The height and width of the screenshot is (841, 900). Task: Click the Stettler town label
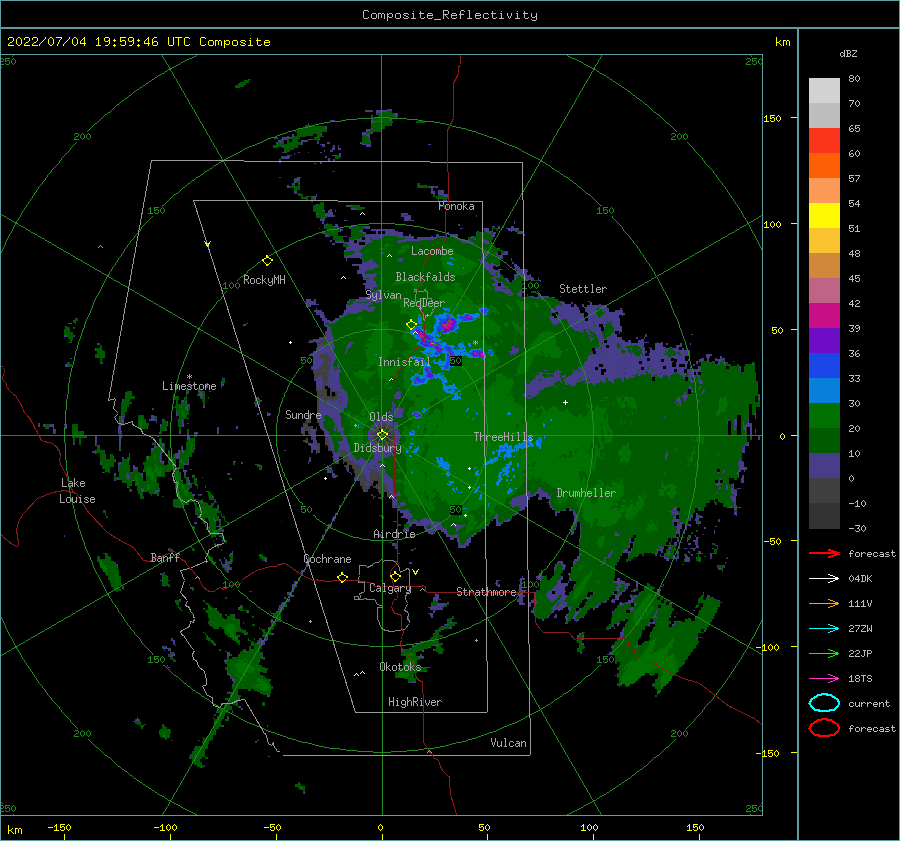point(583,289)
